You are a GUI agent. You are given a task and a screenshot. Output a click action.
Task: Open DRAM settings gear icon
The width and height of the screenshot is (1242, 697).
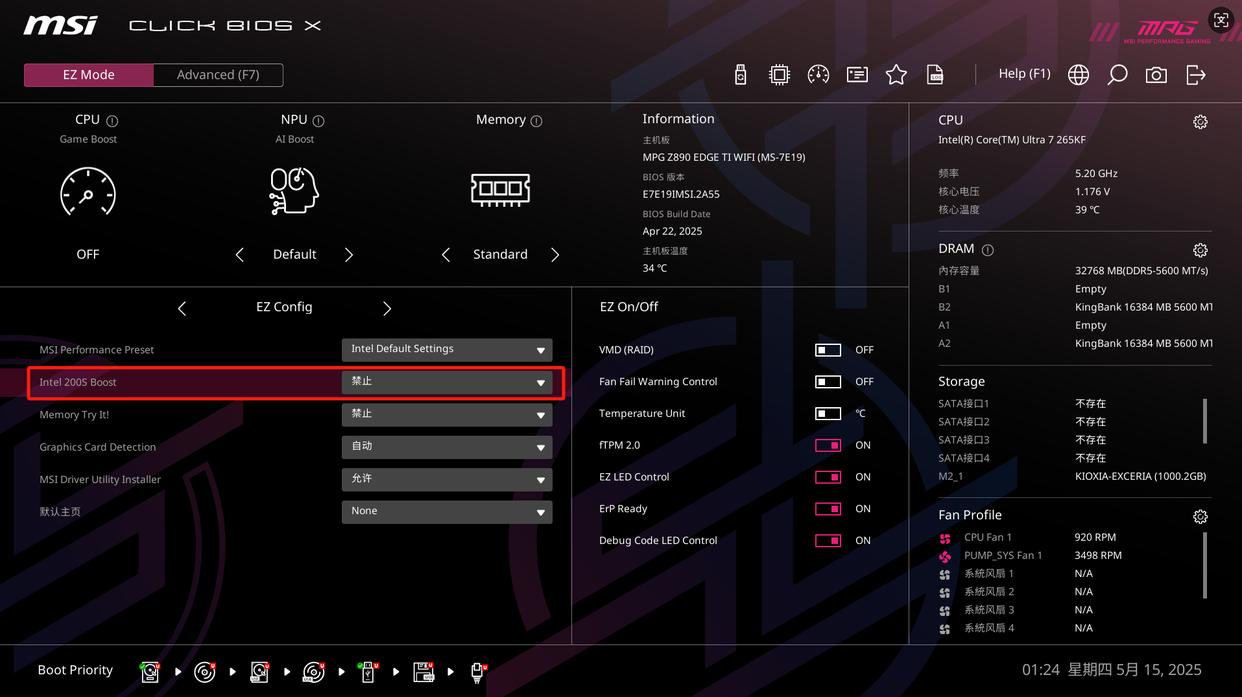coord(1200,250)
